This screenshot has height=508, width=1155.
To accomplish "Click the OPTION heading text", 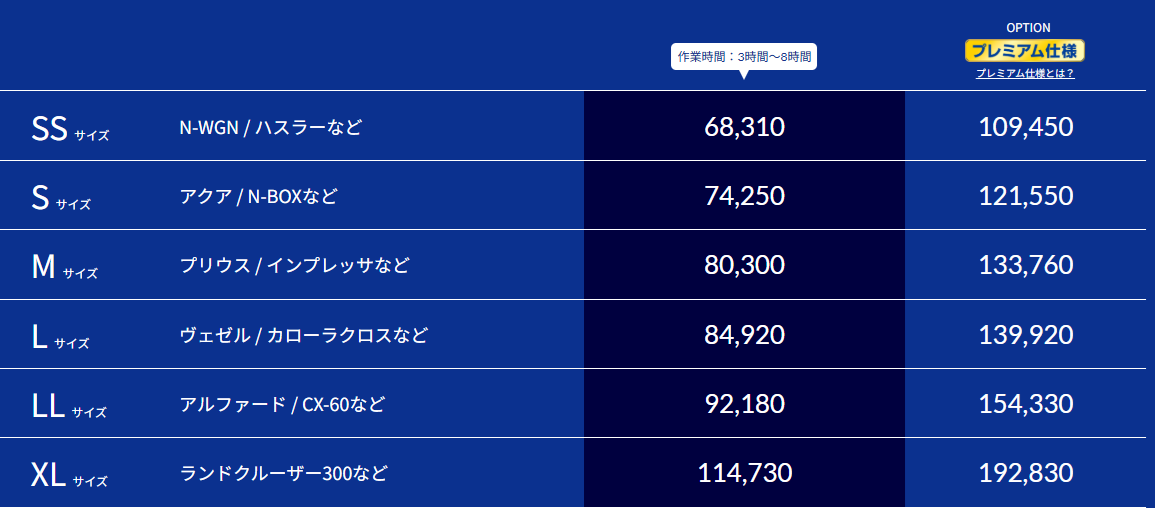I will coord(1028,28).
